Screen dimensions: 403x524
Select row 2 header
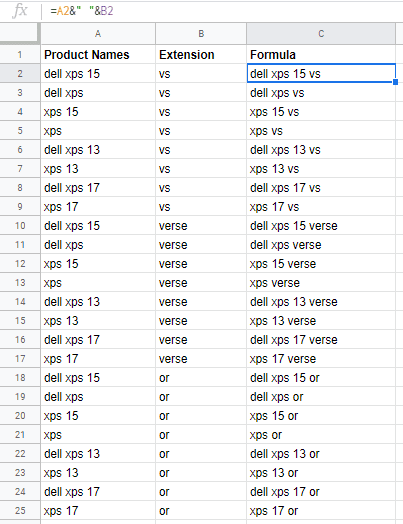click(20, 74)
